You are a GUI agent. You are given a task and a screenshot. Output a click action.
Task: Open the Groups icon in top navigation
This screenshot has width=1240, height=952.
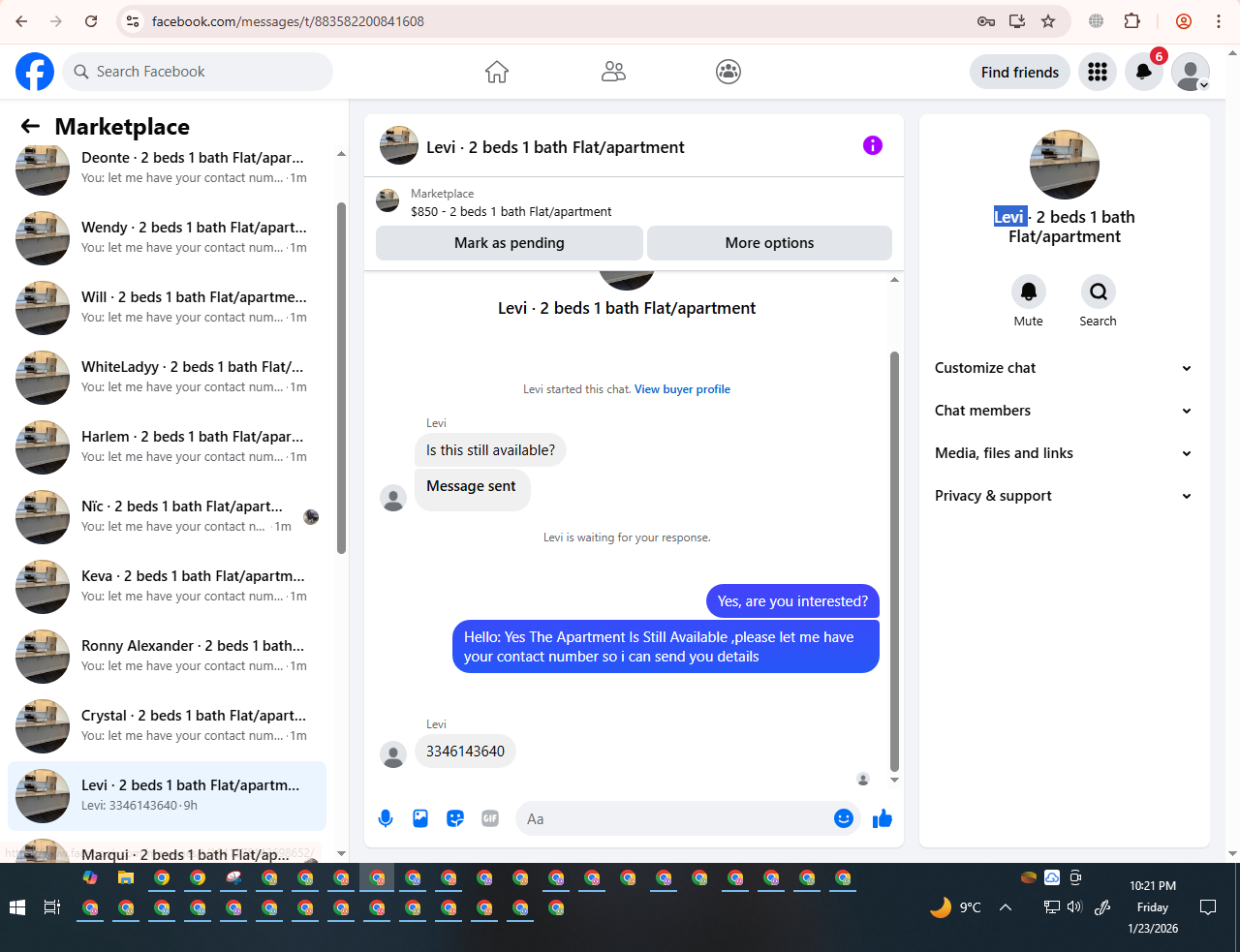(x=728, y=72)
